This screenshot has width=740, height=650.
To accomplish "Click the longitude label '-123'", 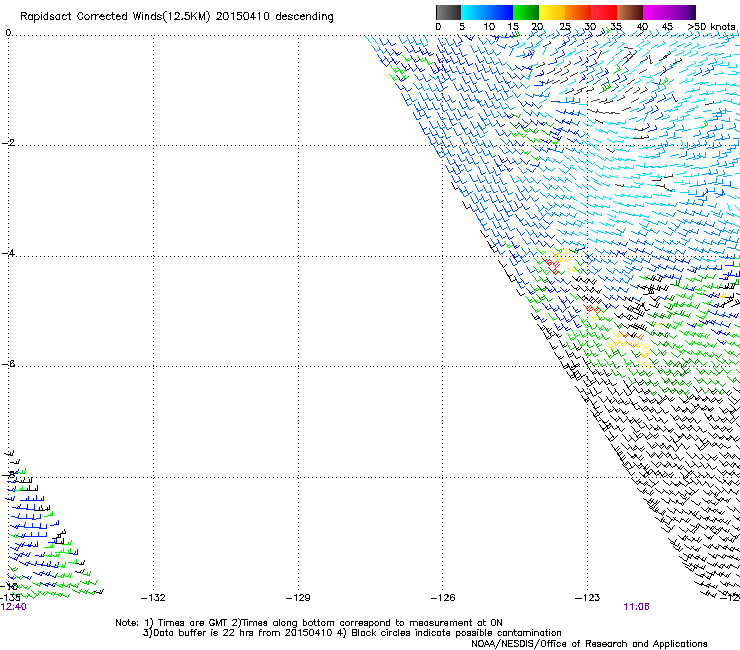I will pos(588,598).
